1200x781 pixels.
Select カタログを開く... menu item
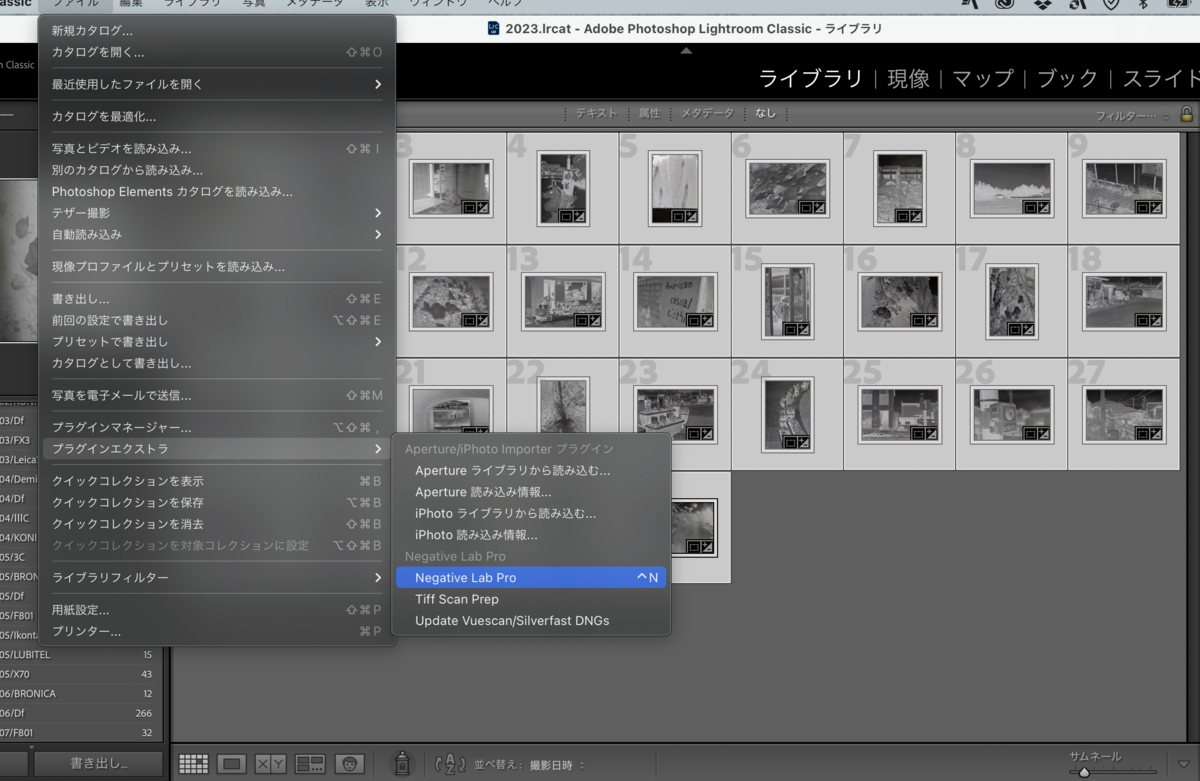pyautogui.click(x=217, y=52)
